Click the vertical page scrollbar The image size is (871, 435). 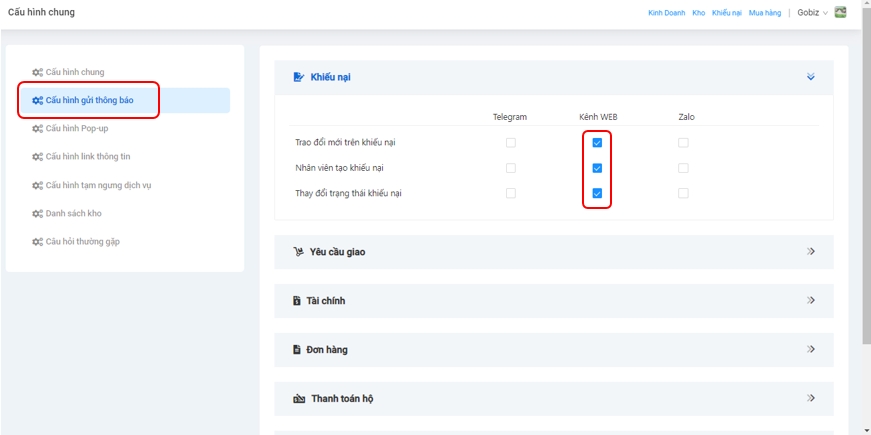coord(865,200)
